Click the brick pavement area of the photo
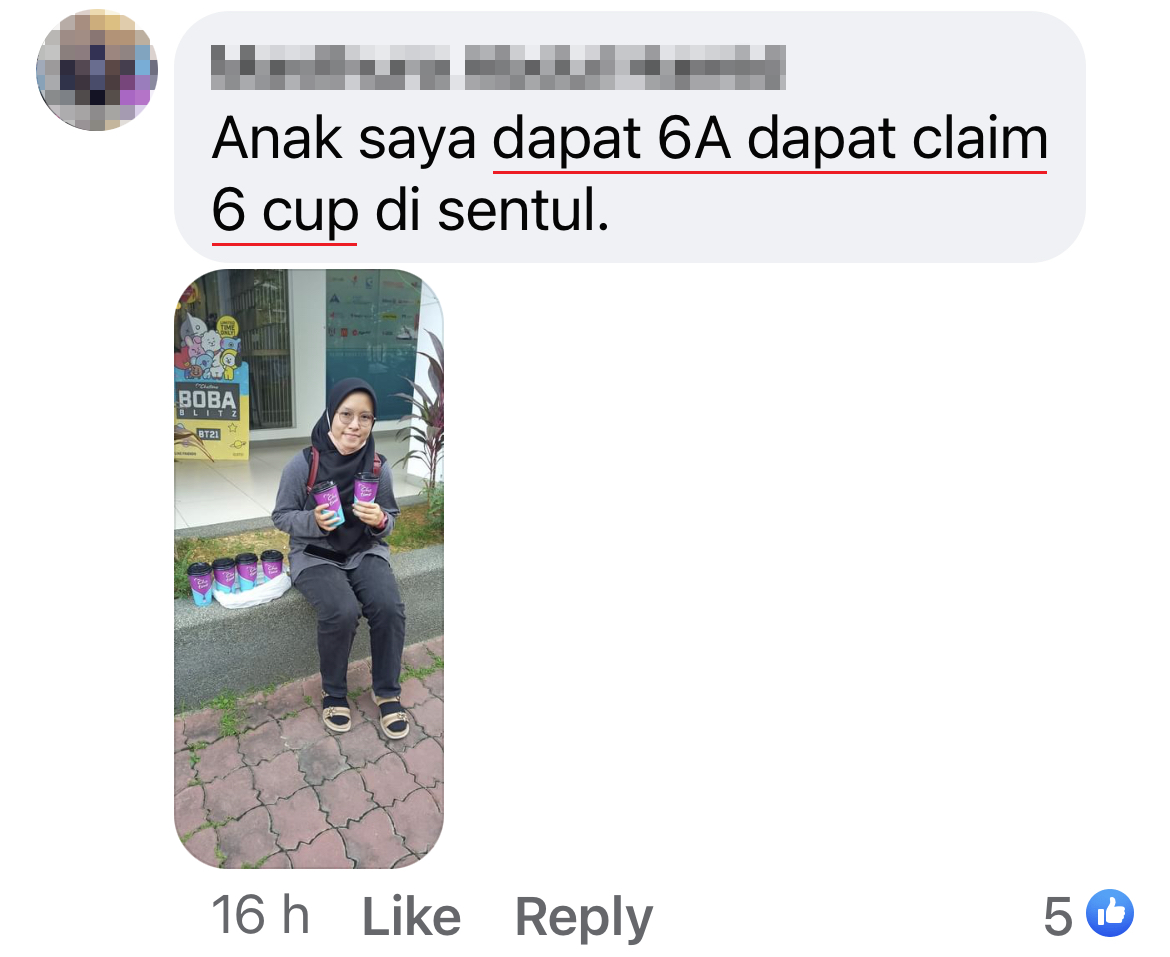The height and width of the screenshot is (957, 1170). [x=309, y=791]
